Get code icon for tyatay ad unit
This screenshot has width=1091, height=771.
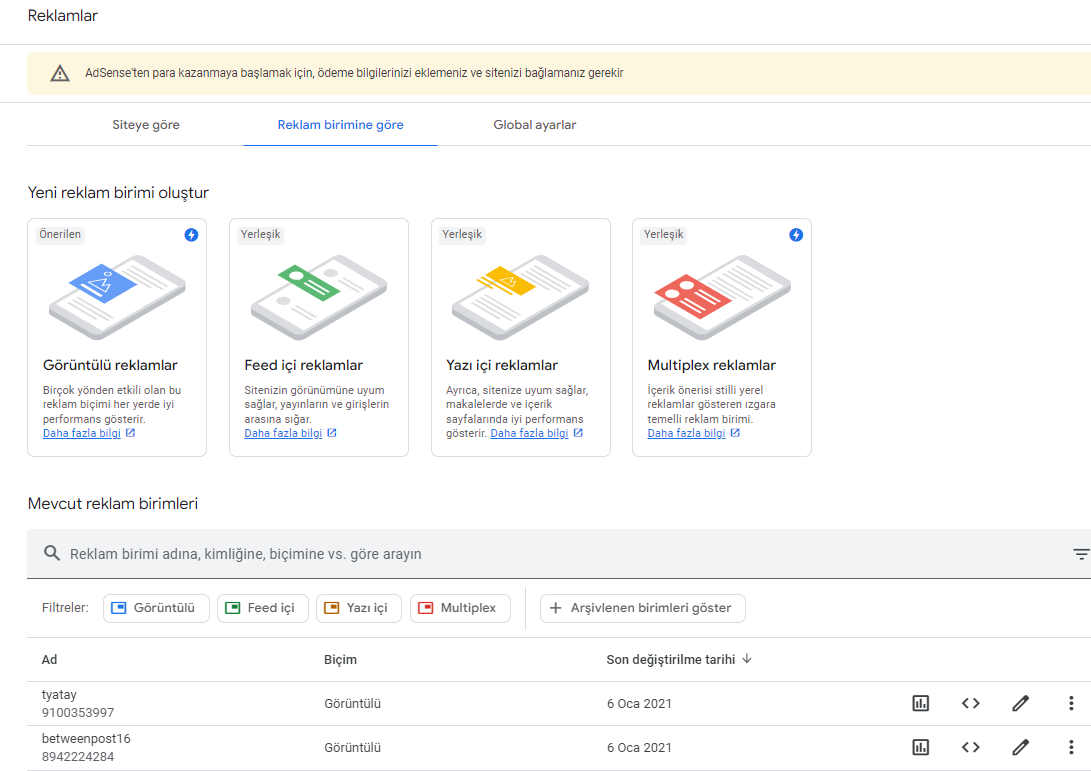(x=971, y=703)
